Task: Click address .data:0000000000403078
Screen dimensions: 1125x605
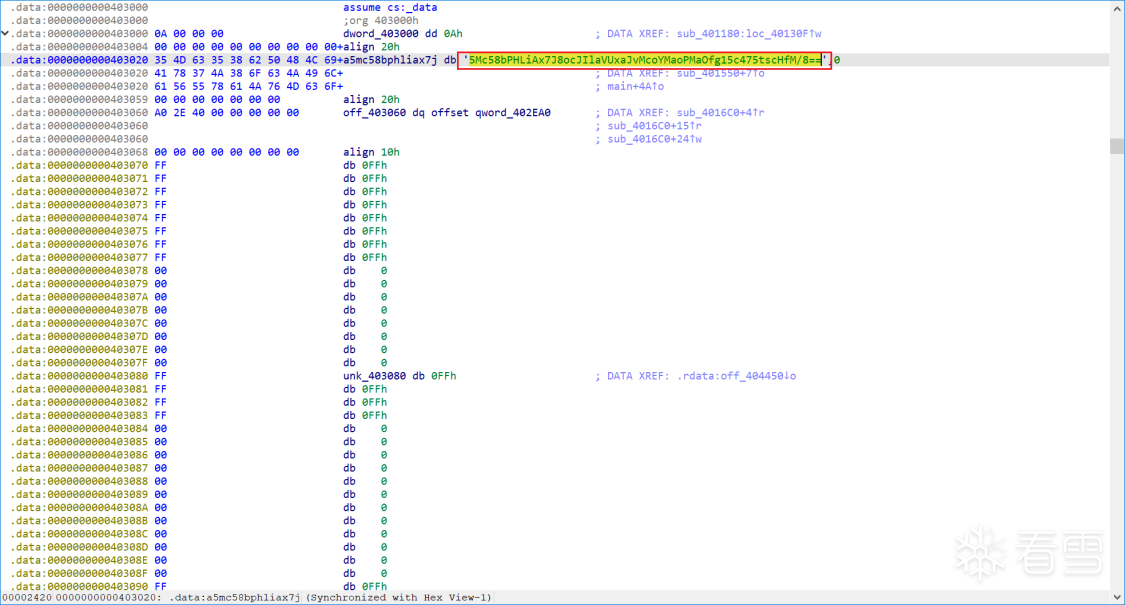Action: pos(79,271)
